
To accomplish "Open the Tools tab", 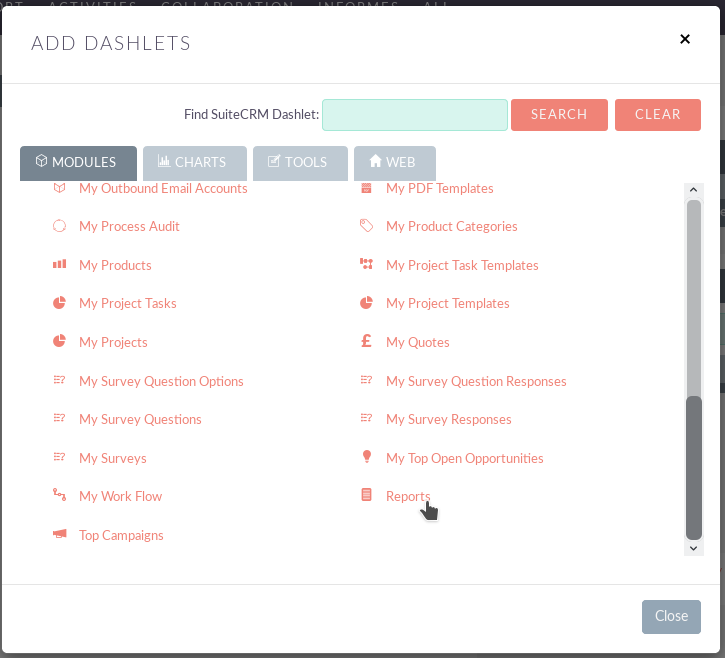I will pyautogui.click(x=300, y=162).
